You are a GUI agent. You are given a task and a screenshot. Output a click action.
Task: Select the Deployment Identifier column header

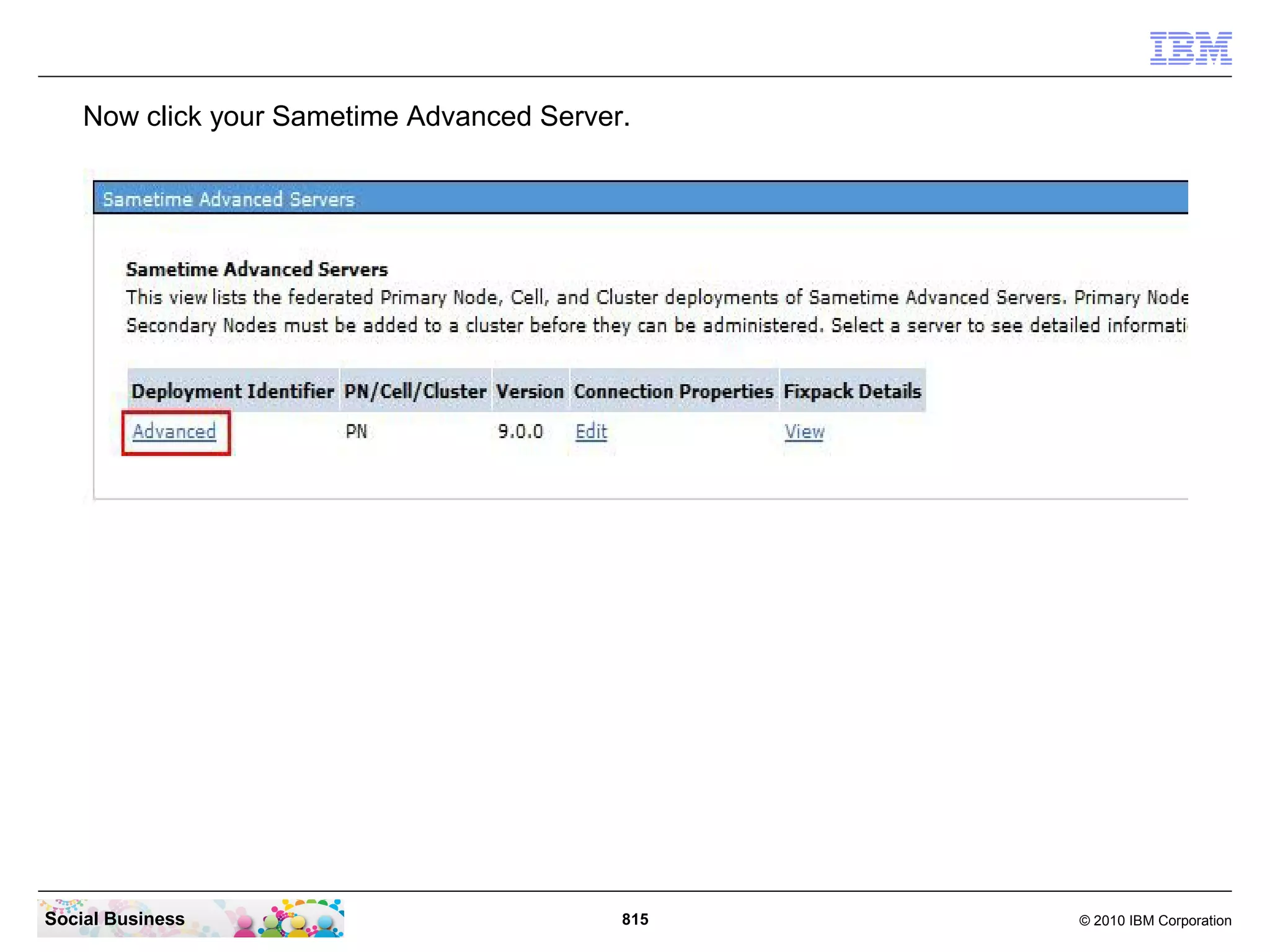233,390
